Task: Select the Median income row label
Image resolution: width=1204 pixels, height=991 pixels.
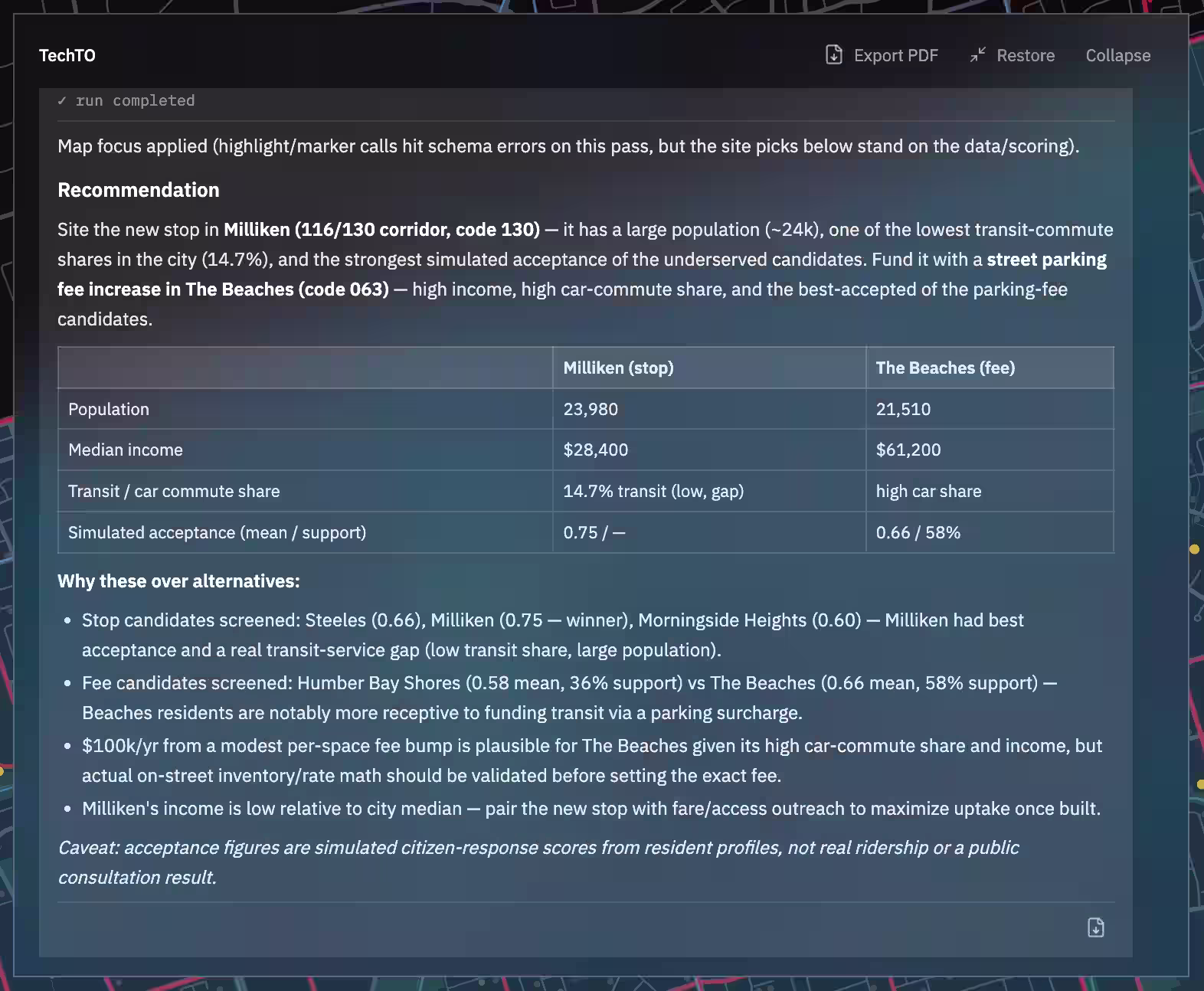Action: tap(126, 450)
